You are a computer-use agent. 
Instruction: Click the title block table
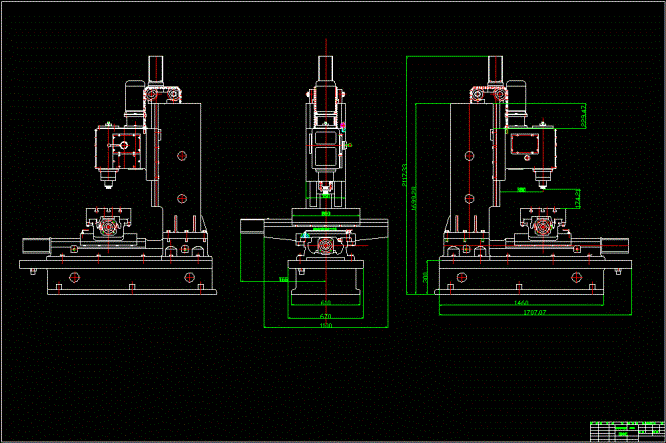click(x=627, y=432)
